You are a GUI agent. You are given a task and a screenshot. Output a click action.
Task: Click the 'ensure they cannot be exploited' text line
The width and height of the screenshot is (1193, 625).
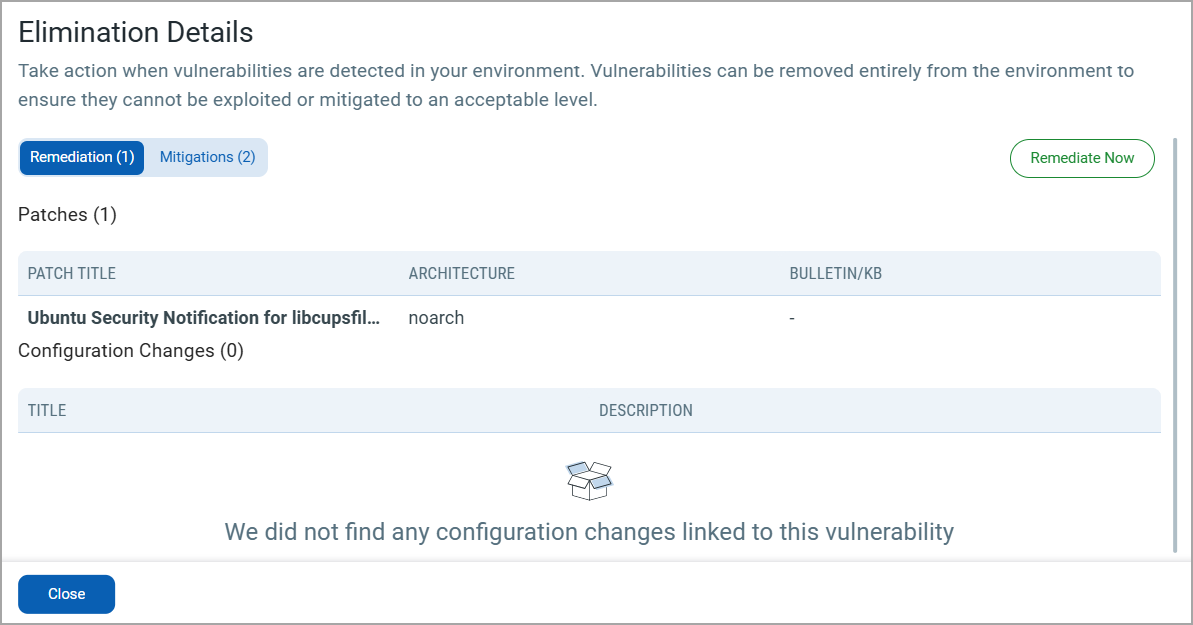(308, 101)
